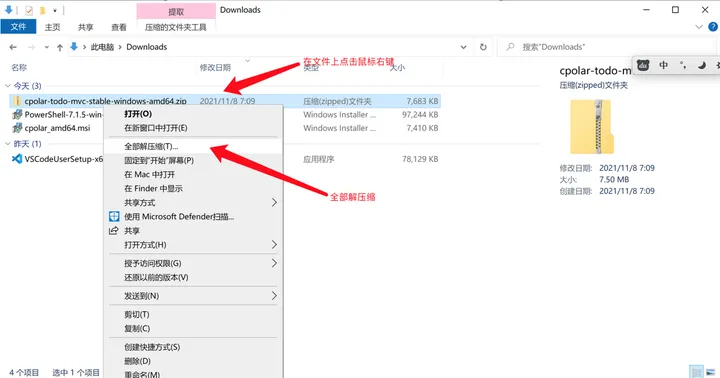720x378 pixels.
Task: Click the 78,129 KB size cell
Action: point(420,159)
